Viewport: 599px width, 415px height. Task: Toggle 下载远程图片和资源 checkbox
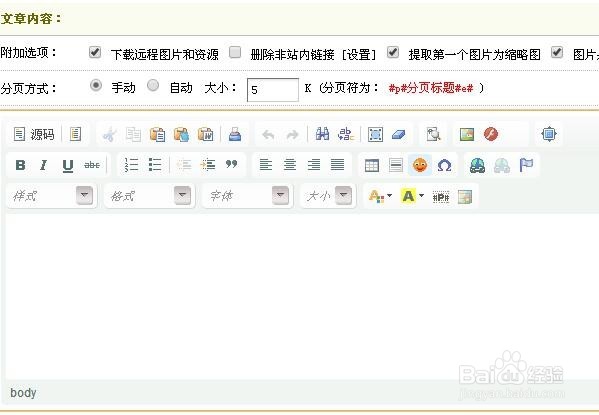tap(95, 52)
